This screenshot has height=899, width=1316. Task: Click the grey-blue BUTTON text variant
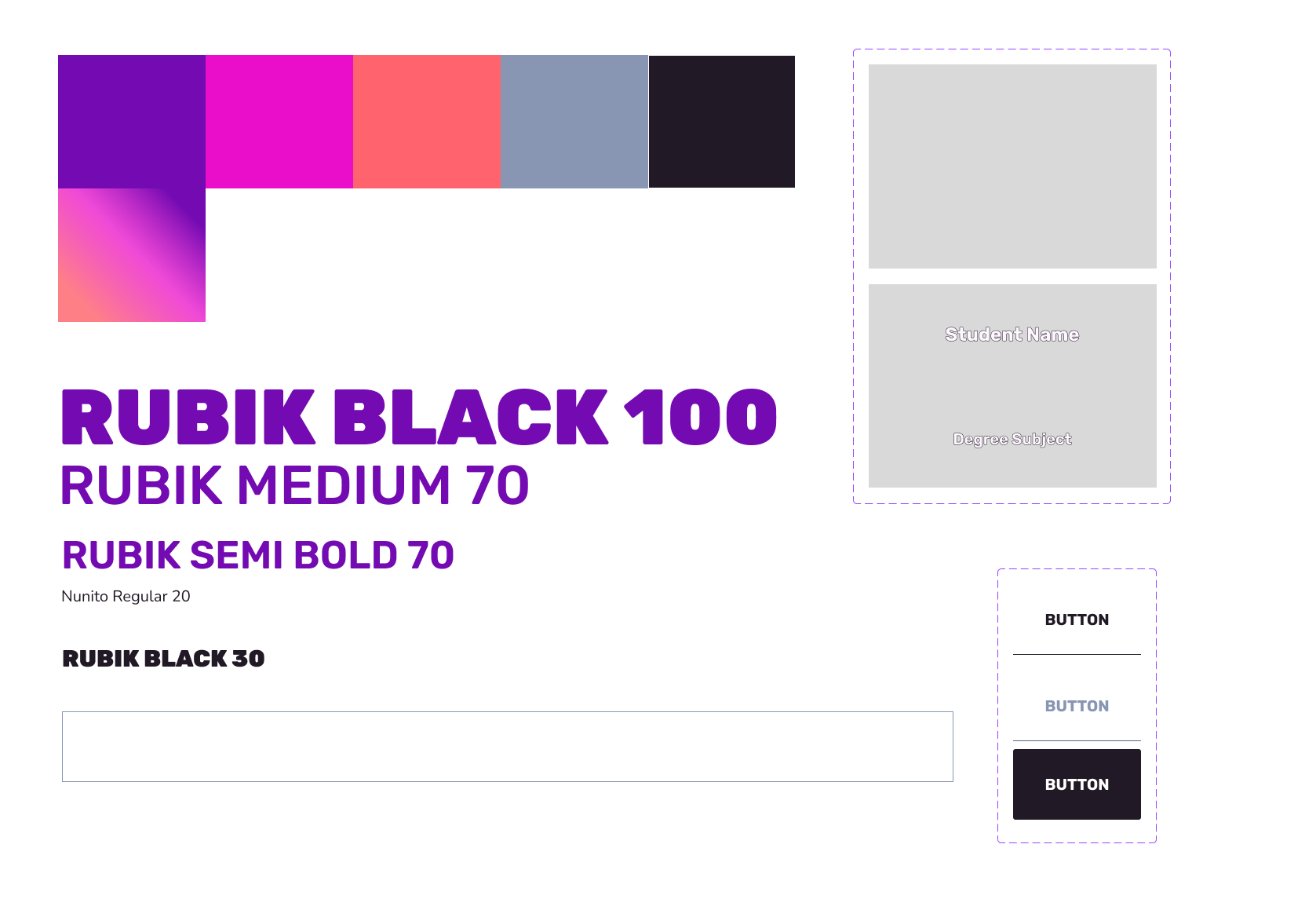pyautogui.click(x=1077, y=706)
